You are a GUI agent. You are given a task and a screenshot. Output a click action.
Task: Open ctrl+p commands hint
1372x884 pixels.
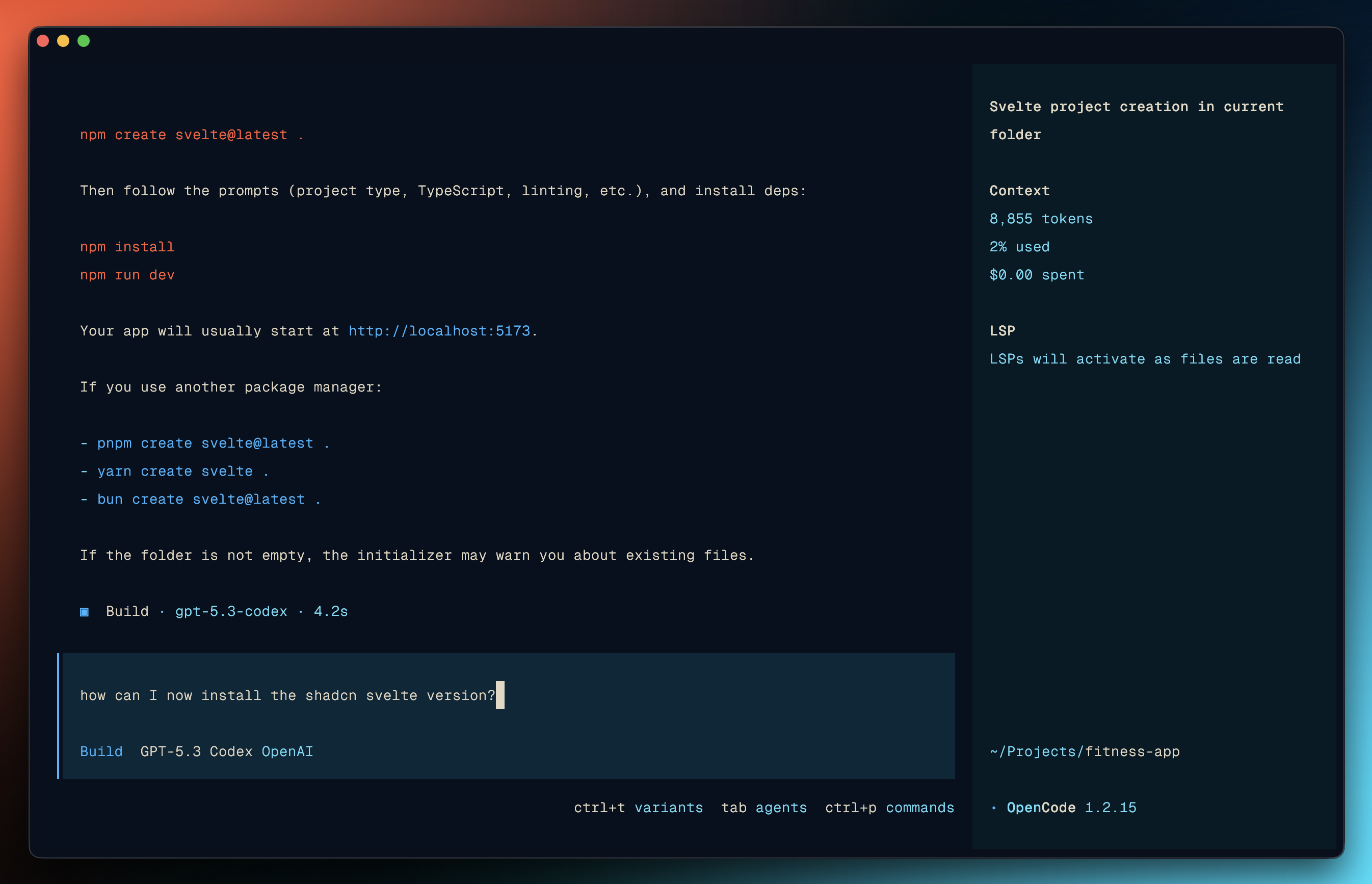point(889,808)
